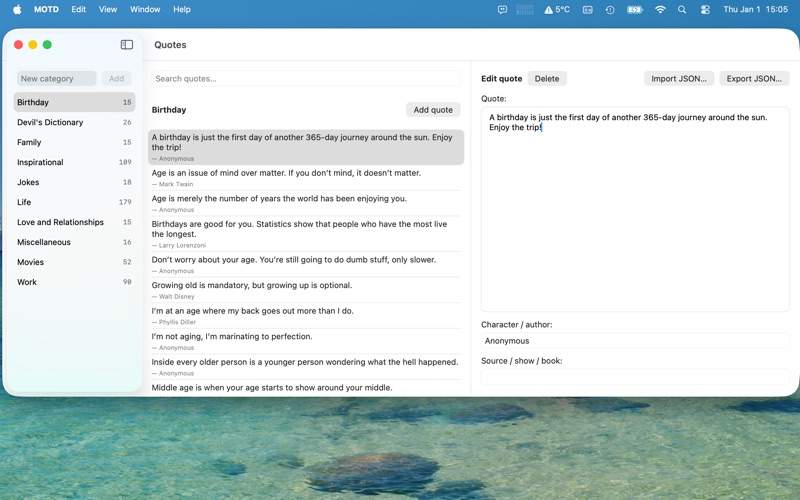Viewport: 800px width, 500px height.
Task: Select the Miscellaneous category
Action: [x=74, y=242]
